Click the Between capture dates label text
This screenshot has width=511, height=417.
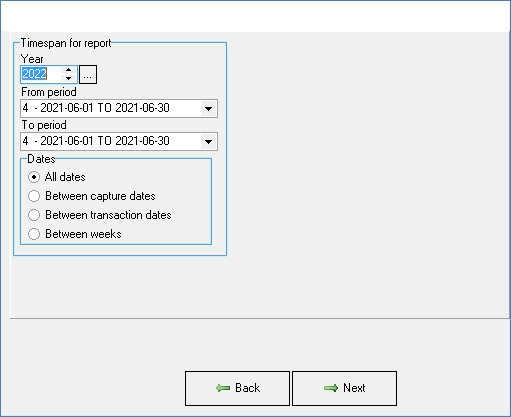(100, 196)
